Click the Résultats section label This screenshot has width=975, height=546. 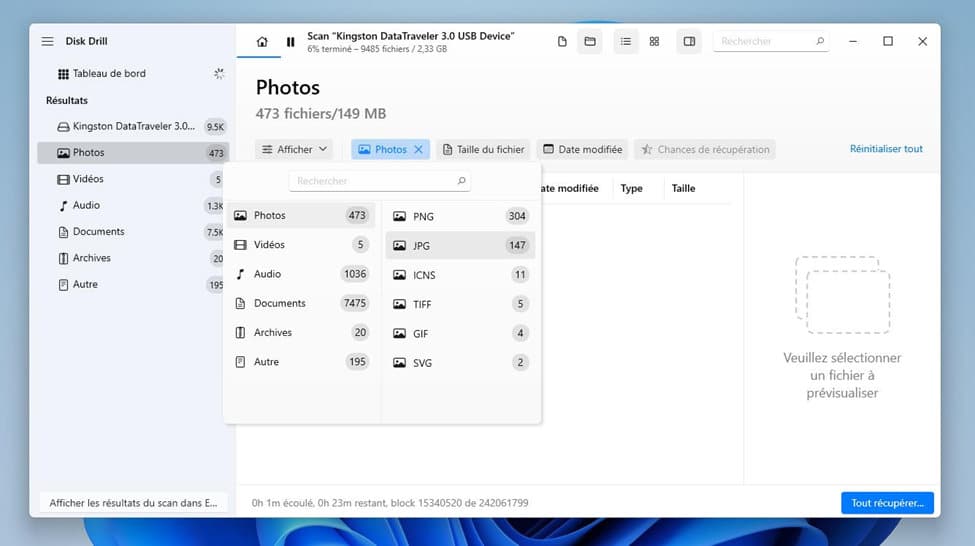pos(67,100)
